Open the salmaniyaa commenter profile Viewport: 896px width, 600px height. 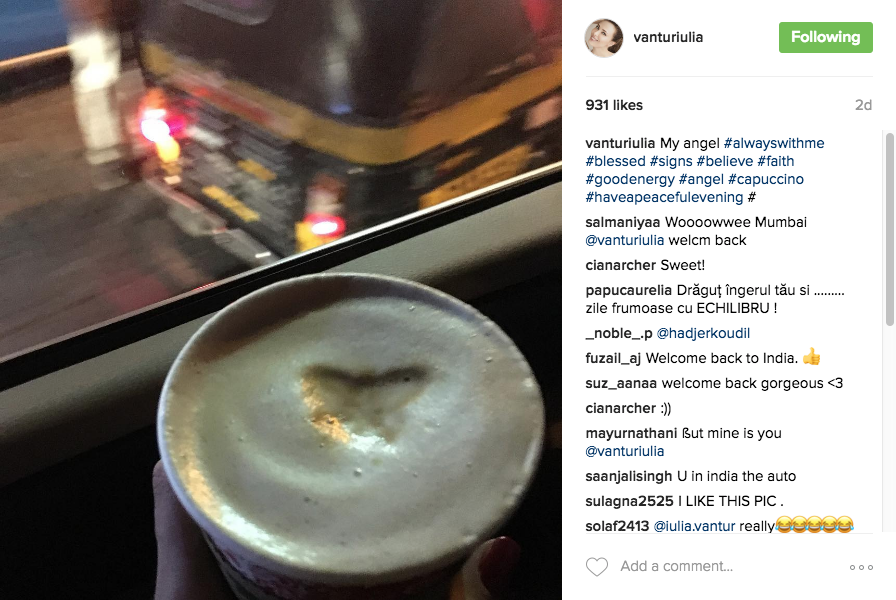pos(622,222)
